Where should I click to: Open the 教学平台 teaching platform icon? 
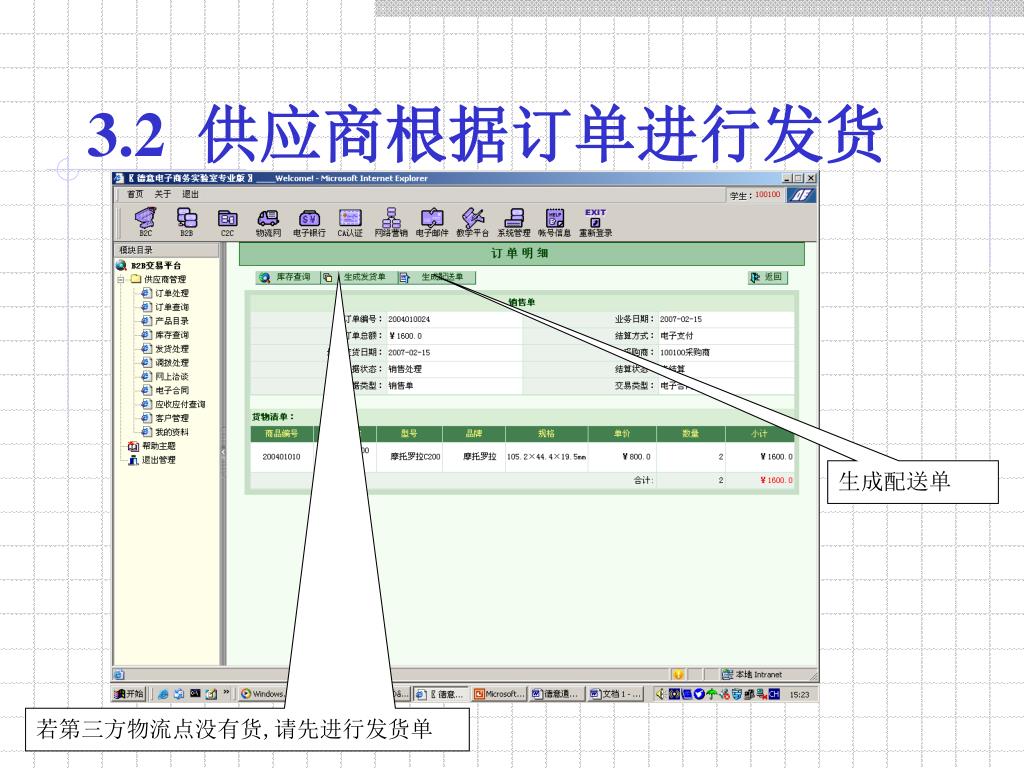coord(472,222)
